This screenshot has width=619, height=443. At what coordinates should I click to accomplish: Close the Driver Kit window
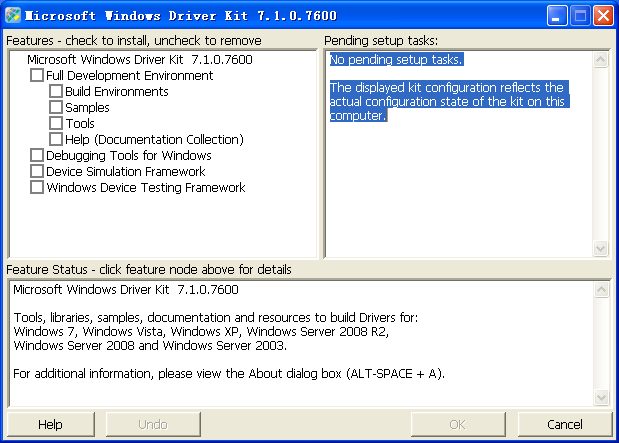pyautogui.click(x=604, y=16)
